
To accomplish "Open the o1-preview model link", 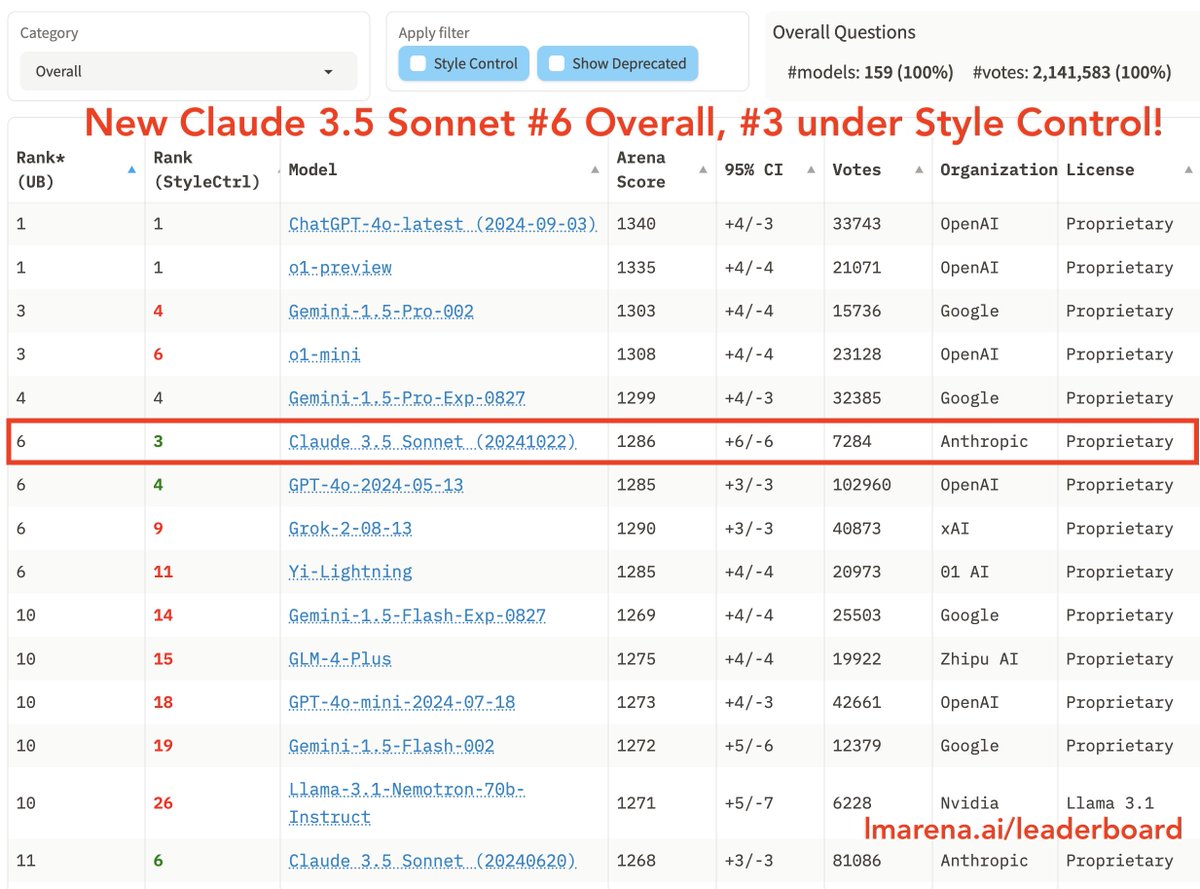I will (340, 268).
